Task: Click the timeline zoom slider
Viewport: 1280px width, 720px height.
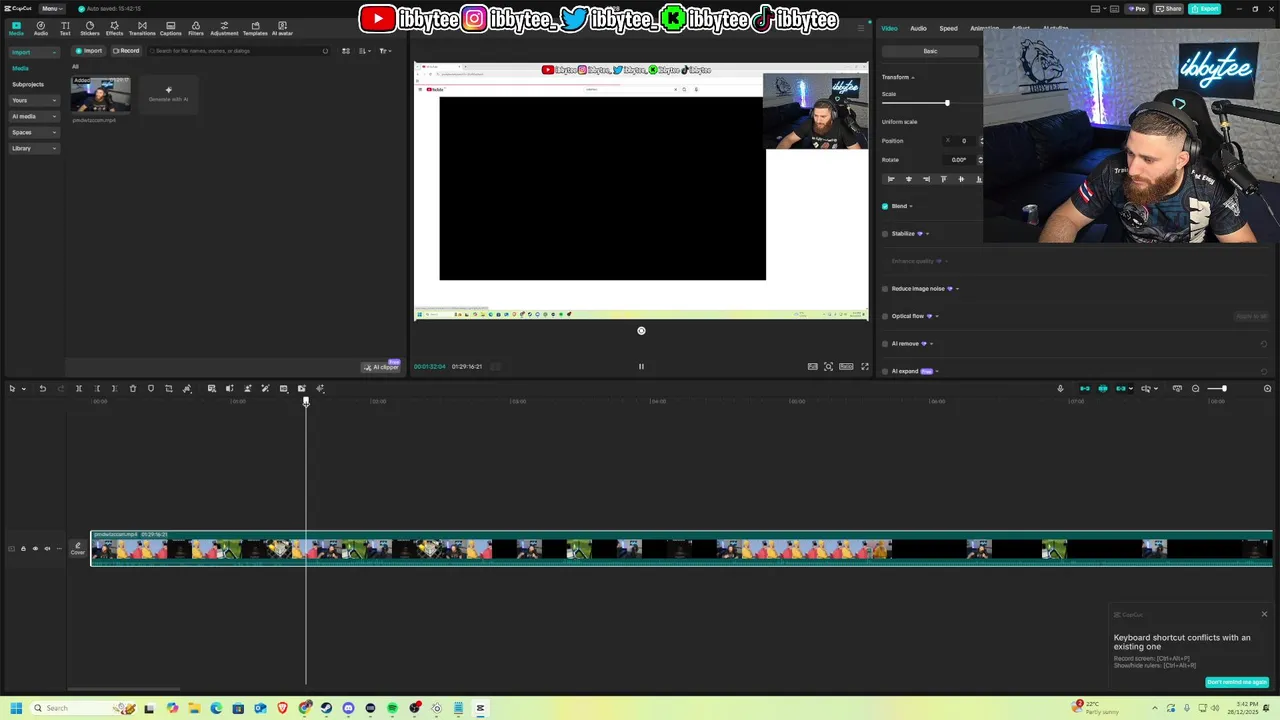Action: click(x=1217, y=389)
